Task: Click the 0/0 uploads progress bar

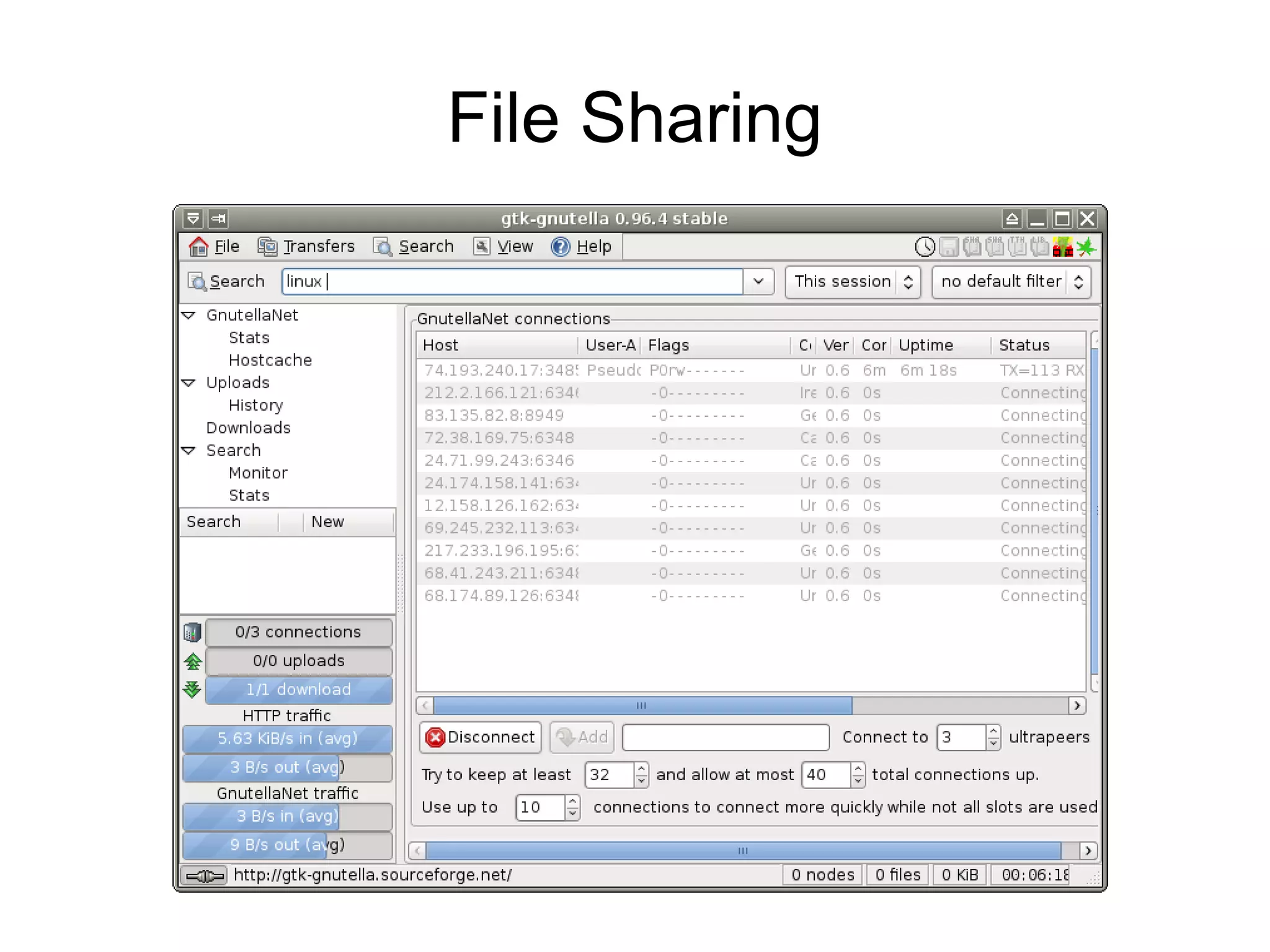Action: pos(299,661)
